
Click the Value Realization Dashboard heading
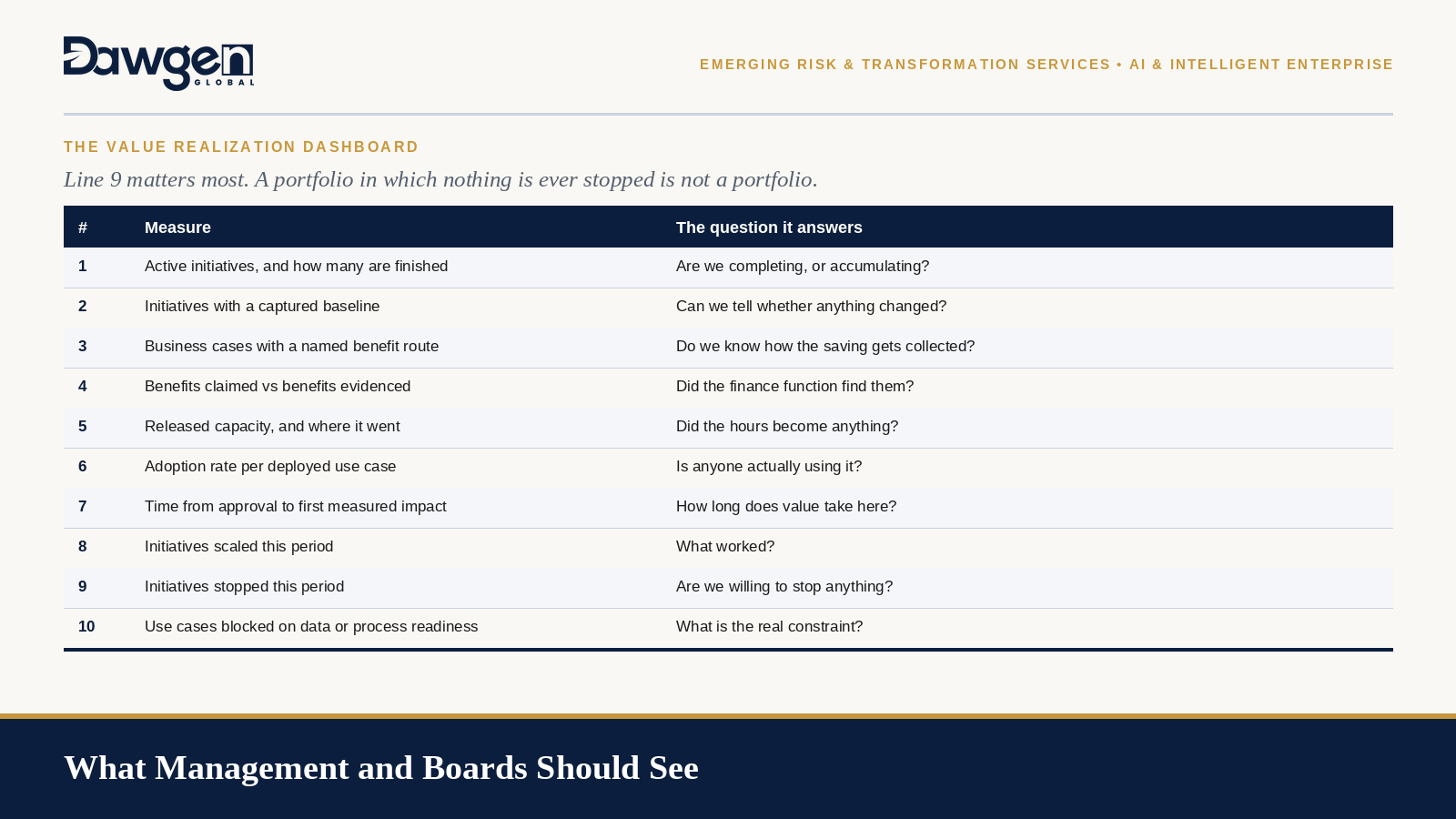[241, 147]
